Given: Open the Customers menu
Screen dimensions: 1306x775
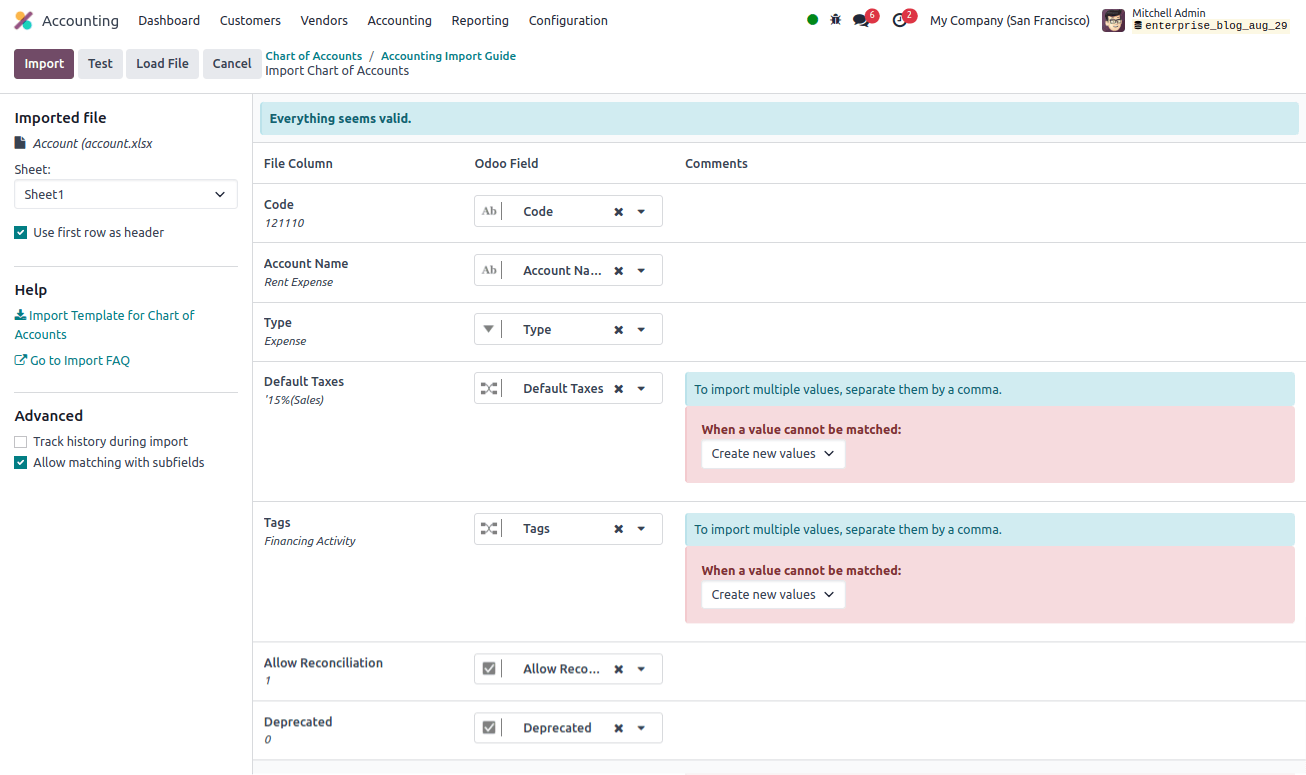Looking at the screenshot, I should coord(250,20).
